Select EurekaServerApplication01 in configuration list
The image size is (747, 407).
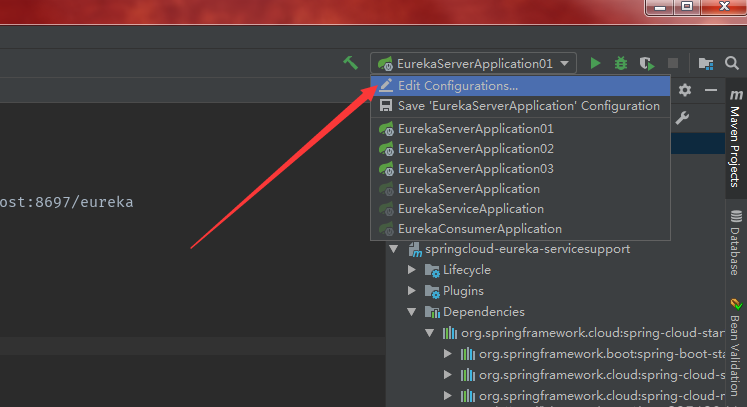point(520,129)
